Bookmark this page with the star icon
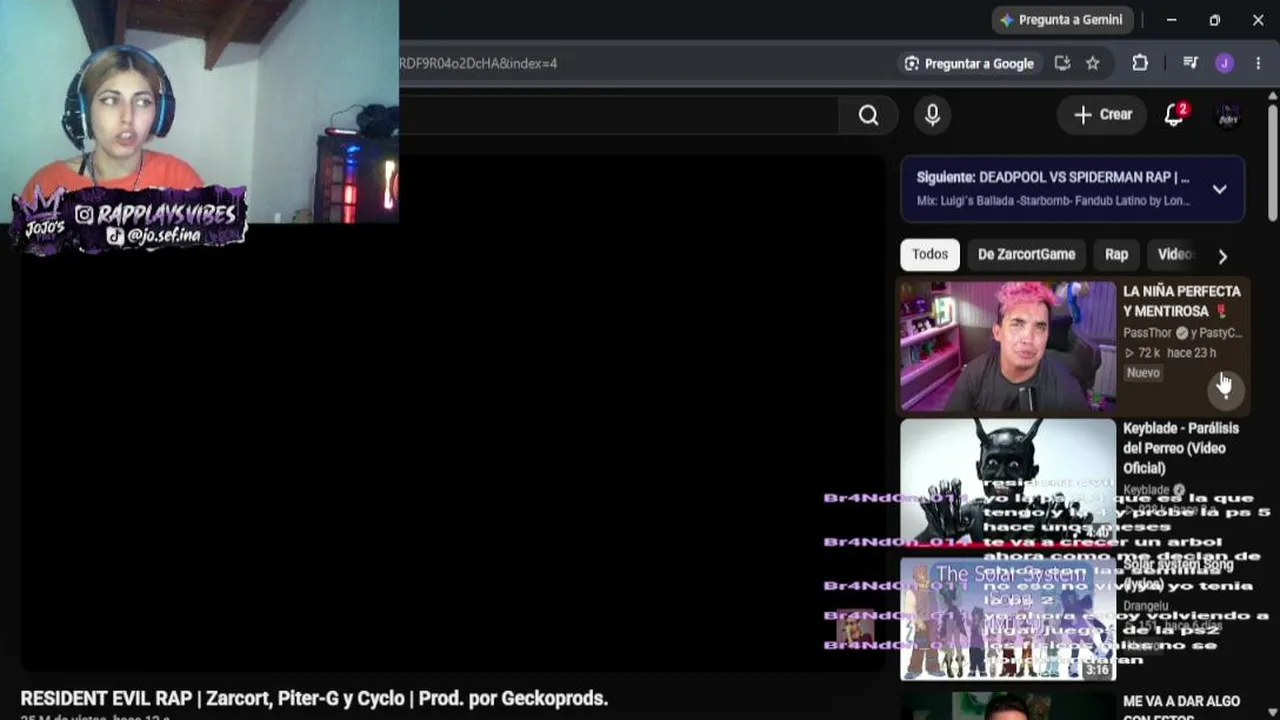 point(1093,63)
